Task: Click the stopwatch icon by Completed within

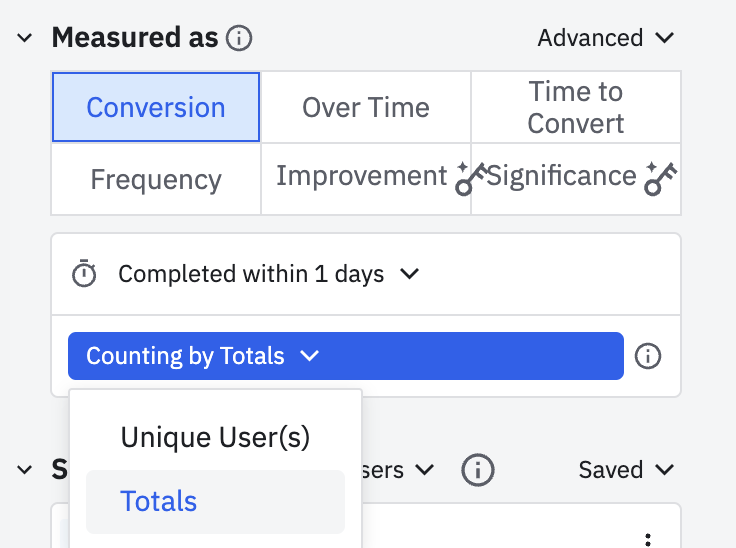Action: [84, 273]
